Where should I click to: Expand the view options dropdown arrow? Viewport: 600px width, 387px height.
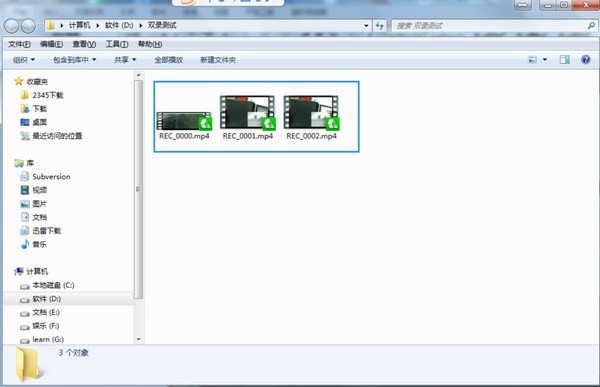point(545,60)
